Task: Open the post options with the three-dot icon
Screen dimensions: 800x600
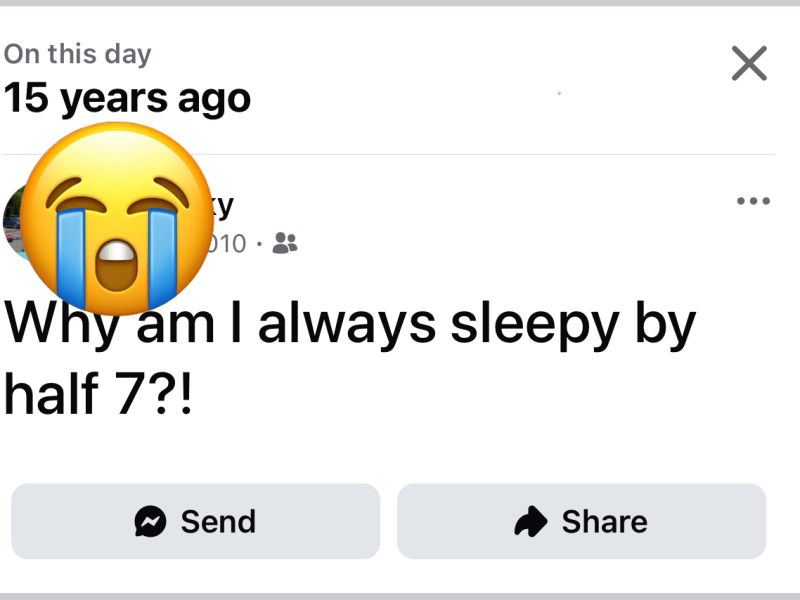Action: (753, 200)
